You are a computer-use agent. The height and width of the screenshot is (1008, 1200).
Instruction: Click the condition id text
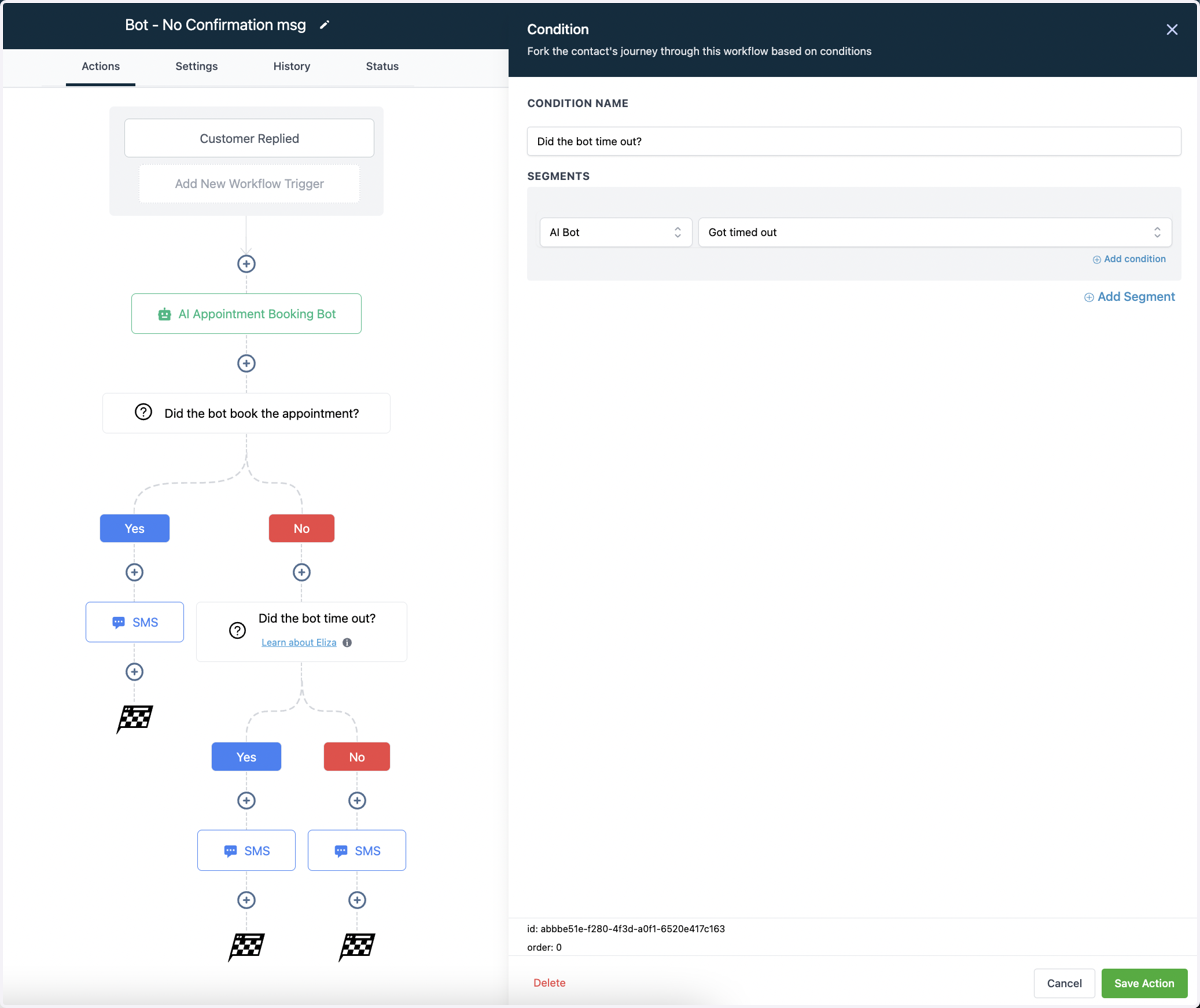(x=626, y=929)
